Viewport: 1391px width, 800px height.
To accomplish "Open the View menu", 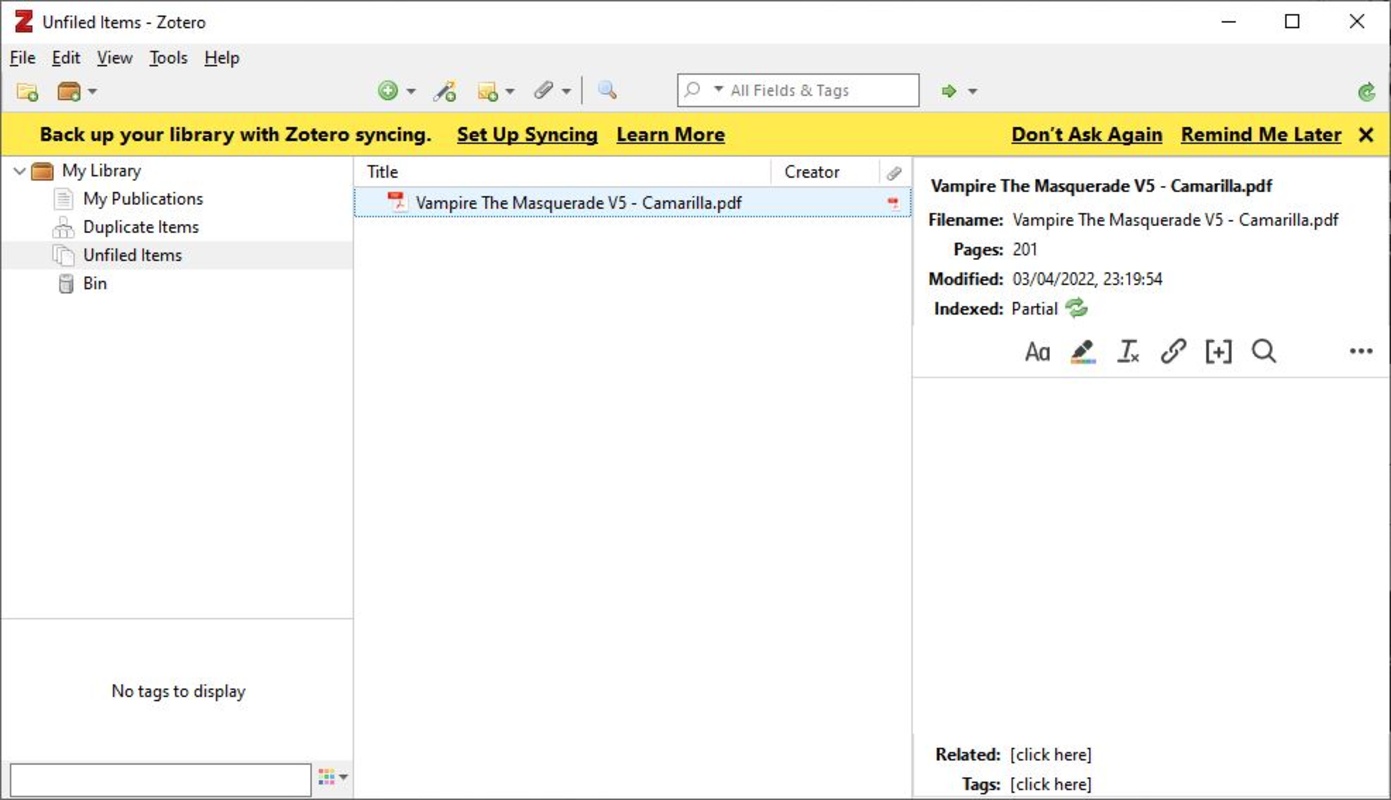I will [x=114, y=58].
